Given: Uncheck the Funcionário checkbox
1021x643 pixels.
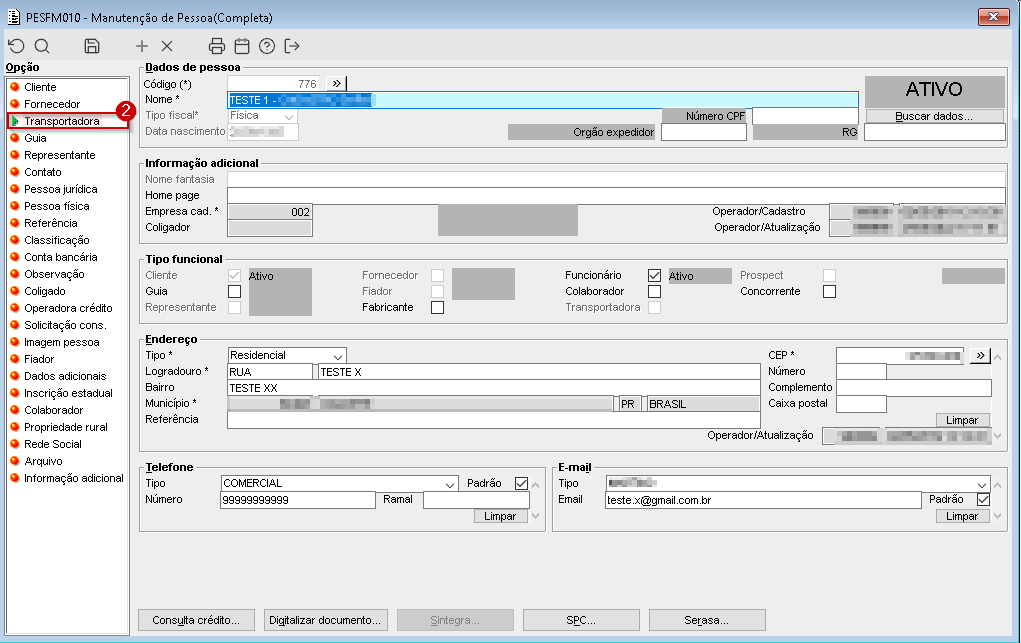Looking at the screenshot, I should coord(654,276).
